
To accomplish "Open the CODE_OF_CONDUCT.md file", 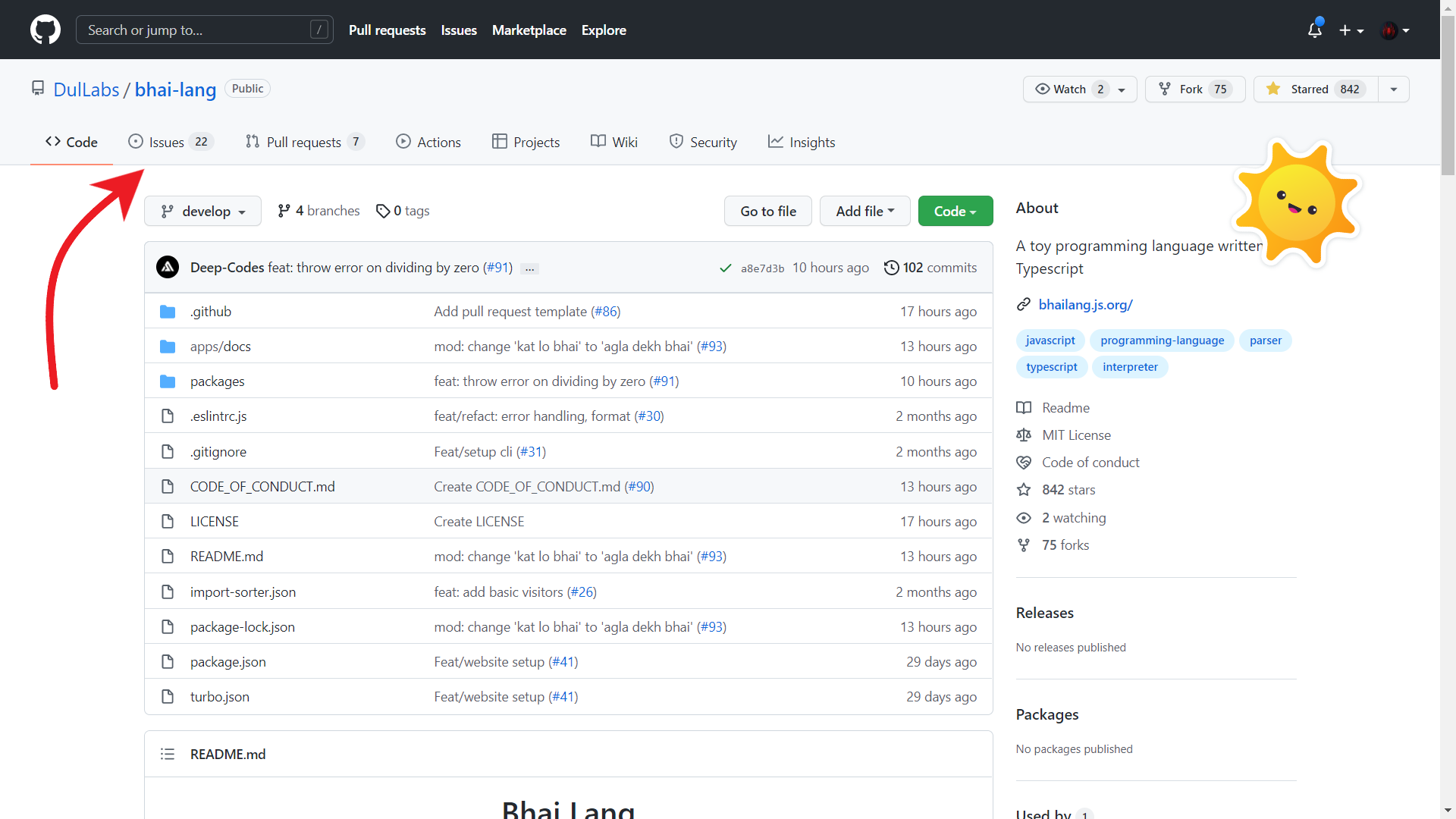I will coord(262,487).
